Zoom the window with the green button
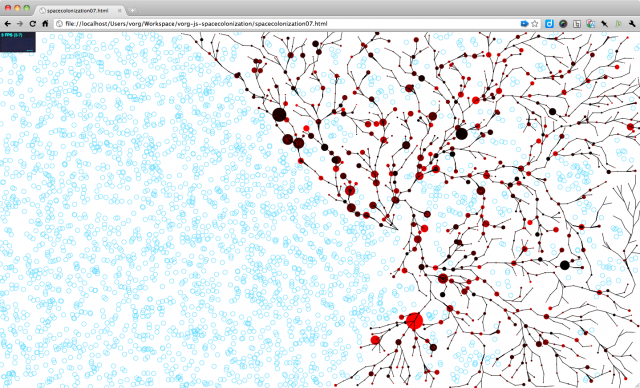 [27, 8]
